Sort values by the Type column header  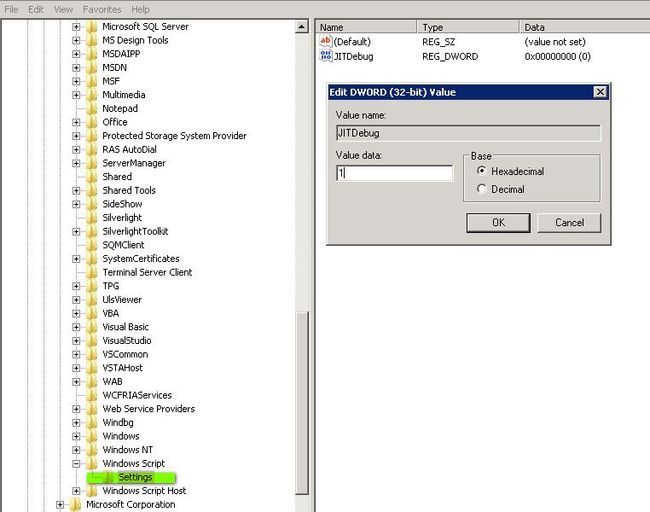(x=468, y=27)
